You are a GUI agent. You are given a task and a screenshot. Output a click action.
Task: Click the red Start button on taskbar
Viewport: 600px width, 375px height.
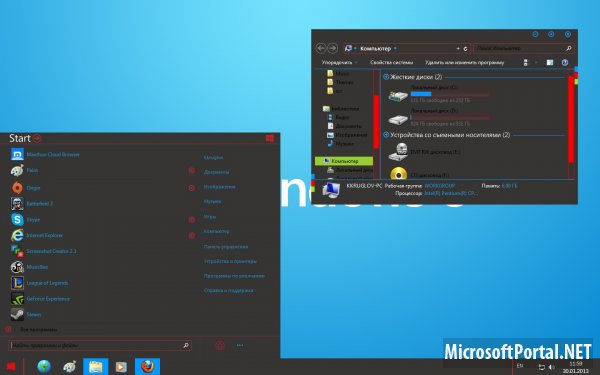tap(11, 367)
